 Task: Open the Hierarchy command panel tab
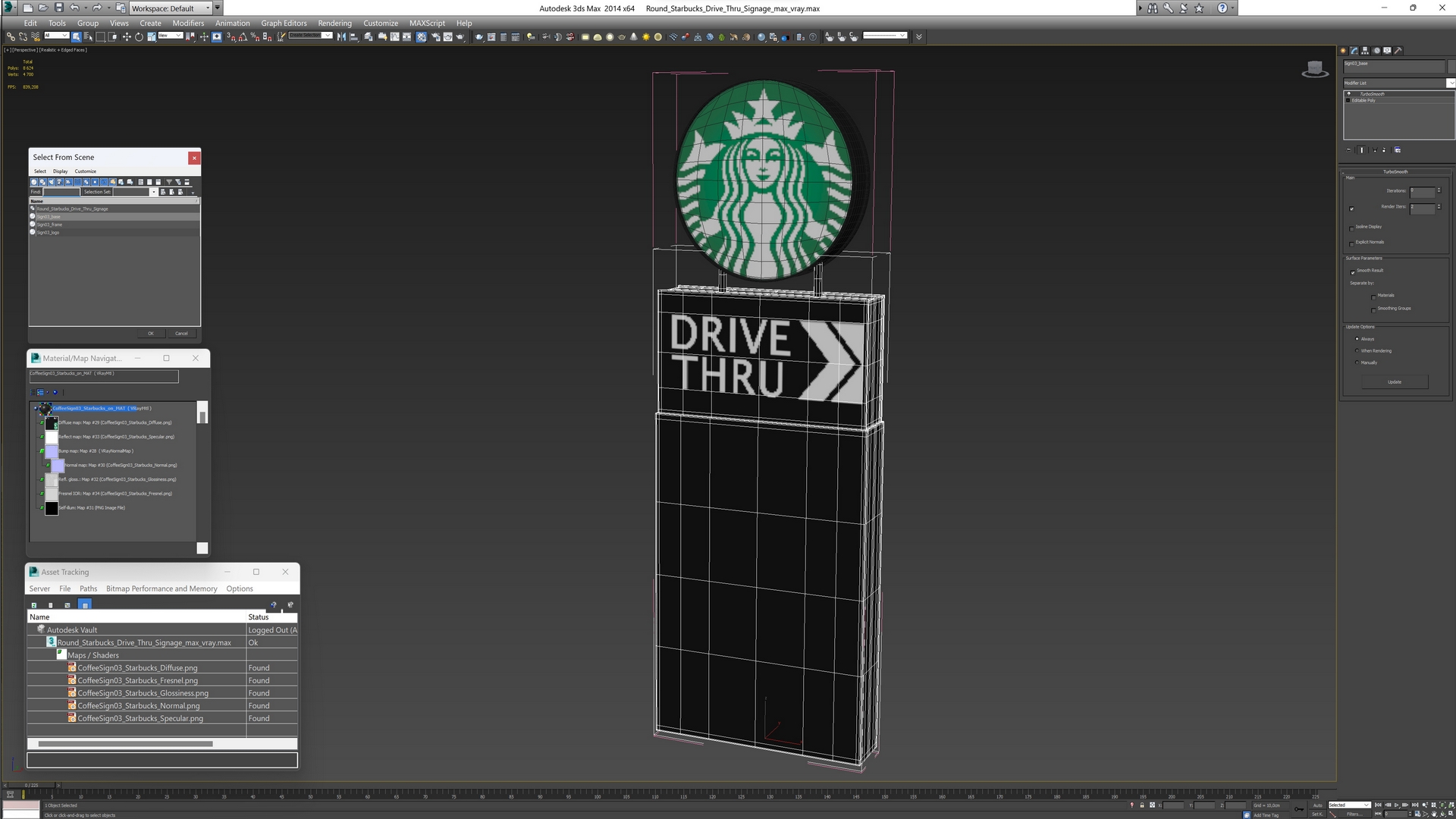pyautogui.click(x=1365, y=51)
